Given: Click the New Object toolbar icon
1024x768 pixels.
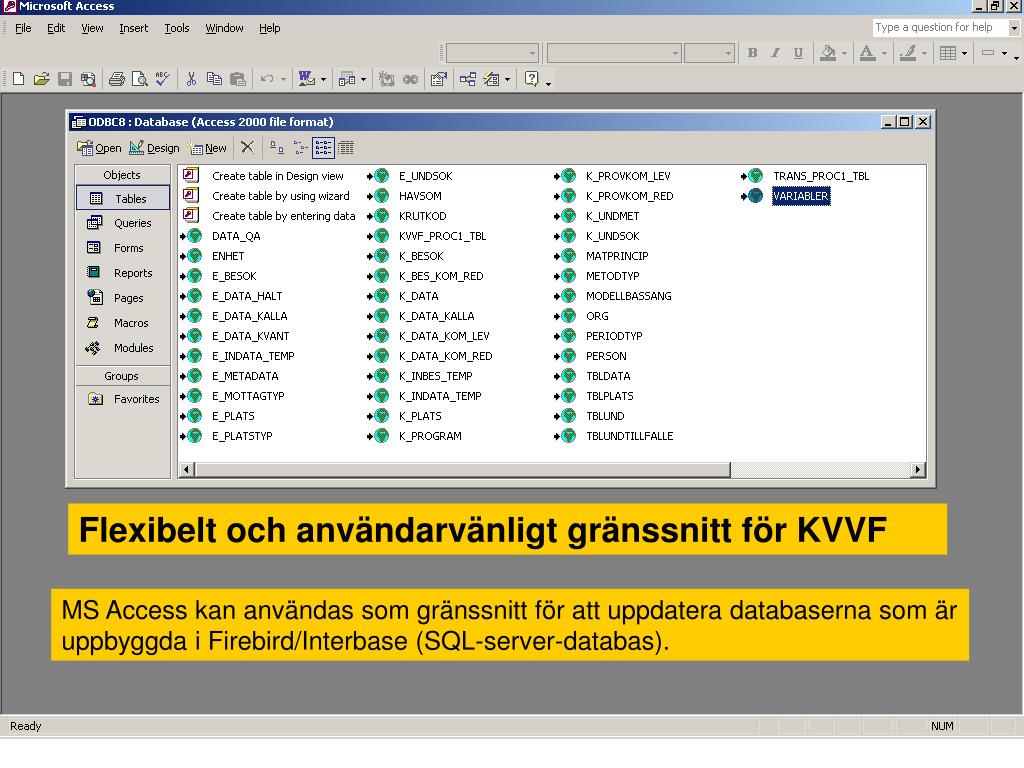Looking at the screenshot, I should [x=491, y=79].
